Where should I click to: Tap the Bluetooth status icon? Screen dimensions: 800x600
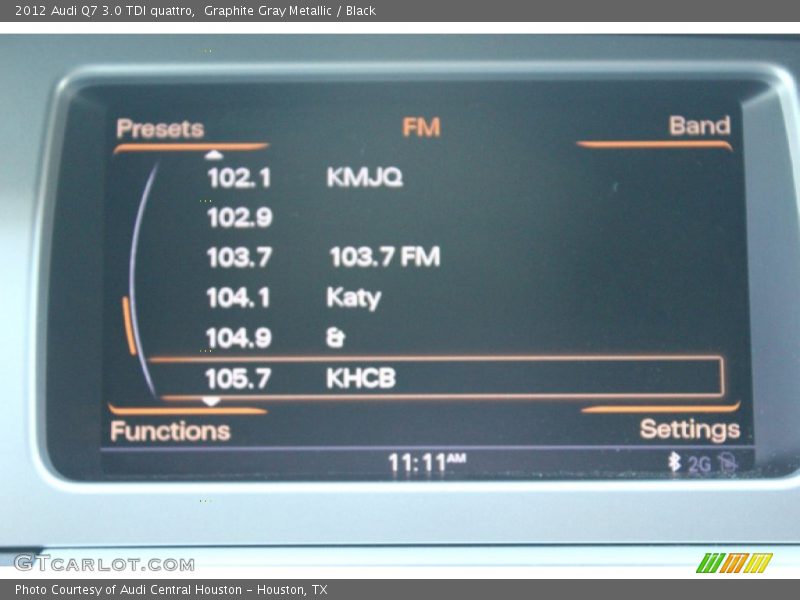[674, 463]
